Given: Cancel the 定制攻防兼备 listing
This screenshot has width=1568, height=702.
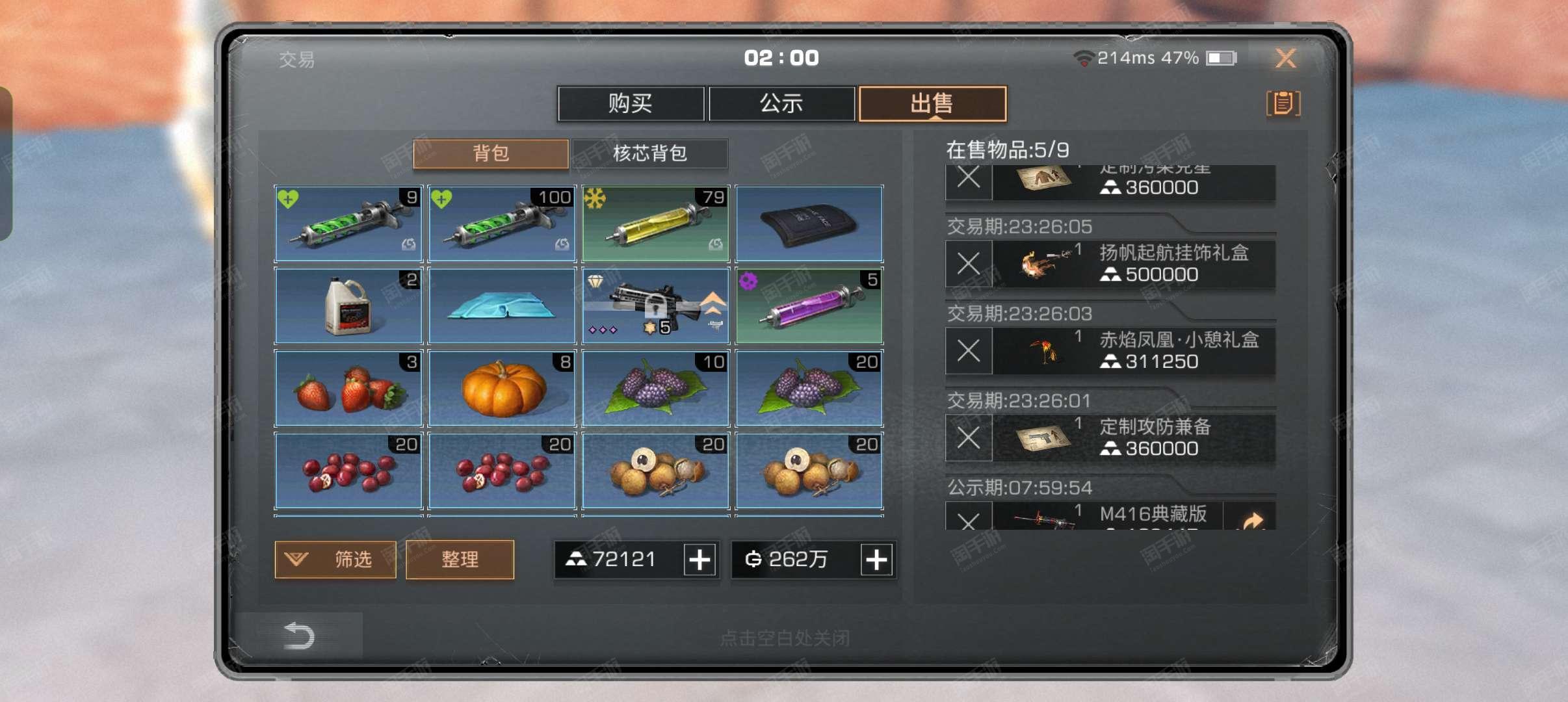Looking at the screenshot, I should point(969,437).
